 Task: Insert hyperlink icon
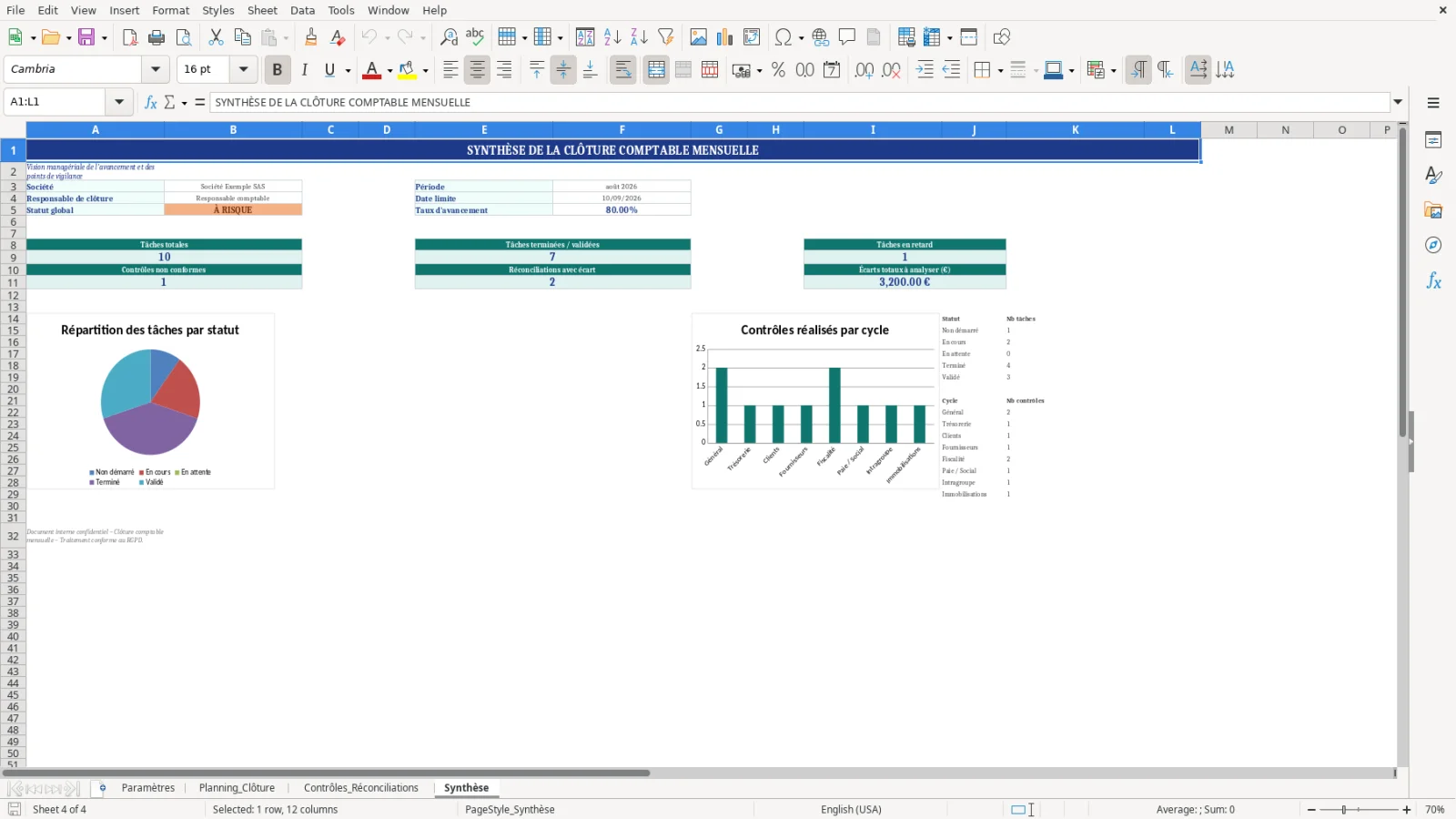pyautogui.click(x=821, y=37)
